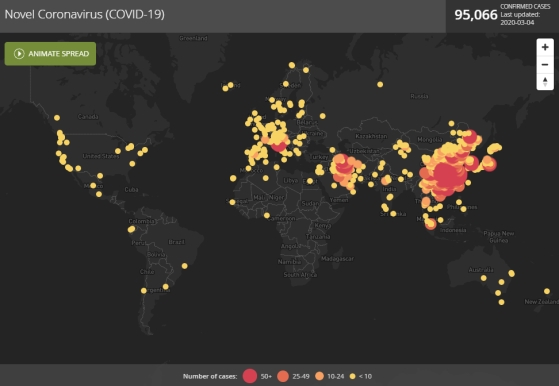Click the Last updated 2020-03-04 text

[x=520, y=19]
